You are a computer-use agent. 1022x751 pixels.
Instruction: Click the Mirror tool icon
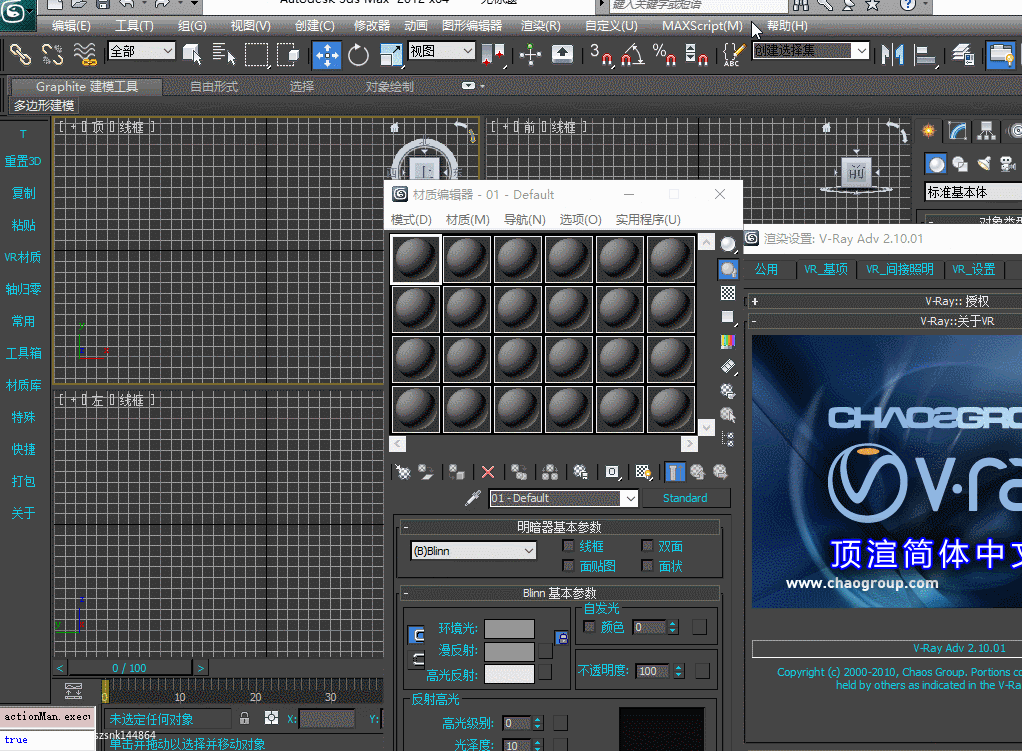(892, 54)
